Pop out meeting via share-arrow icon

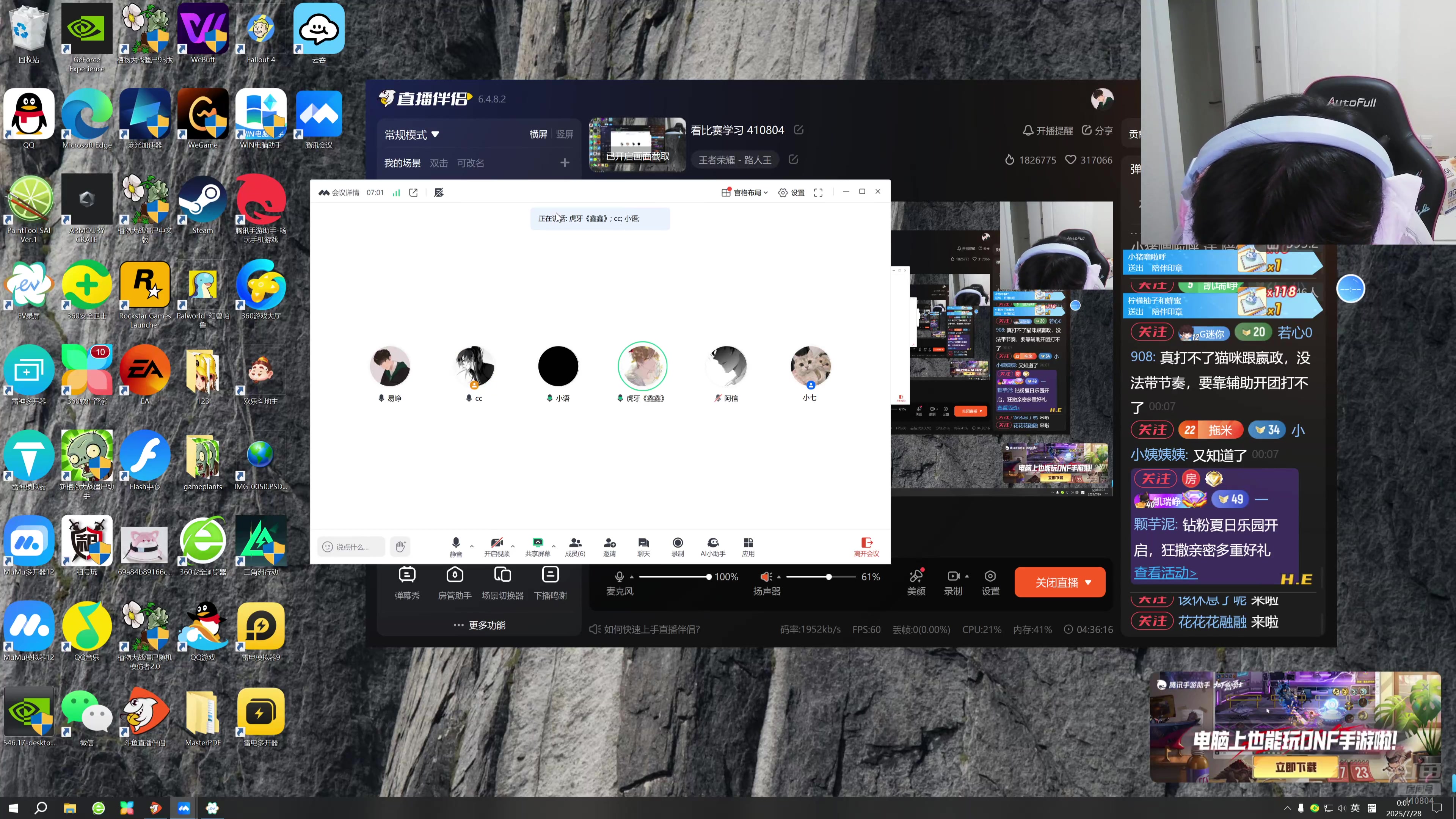point(413,193)
